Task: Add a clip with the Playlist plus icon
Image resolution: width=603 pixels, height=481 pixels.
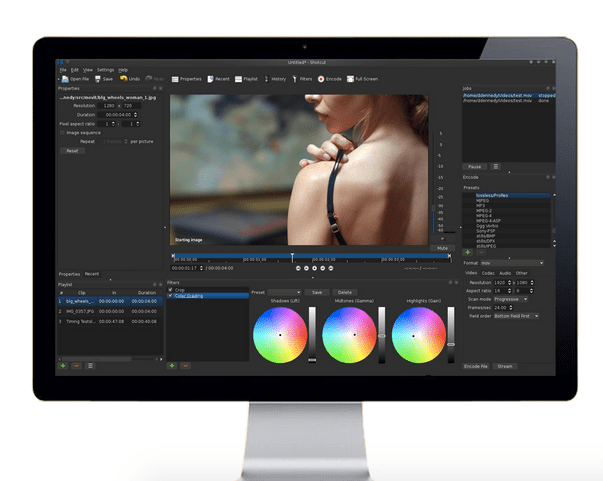Action: point(63,366)
